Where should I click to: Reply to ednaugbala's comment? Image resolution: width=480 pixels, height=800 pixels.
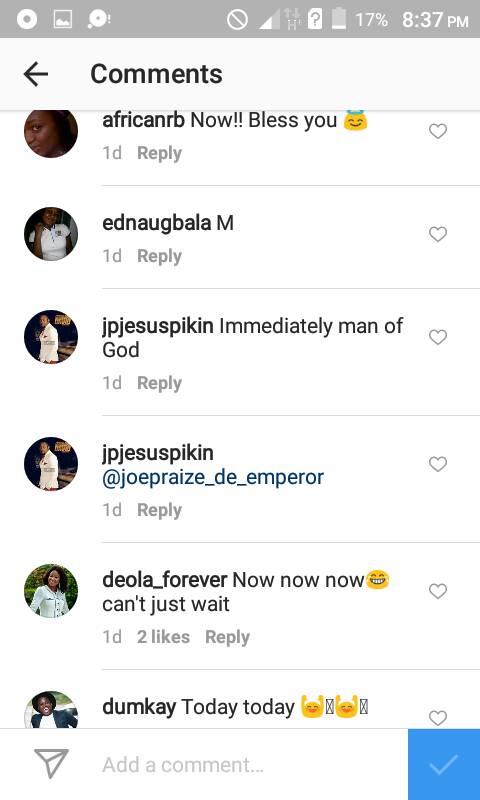click(159, 256)
